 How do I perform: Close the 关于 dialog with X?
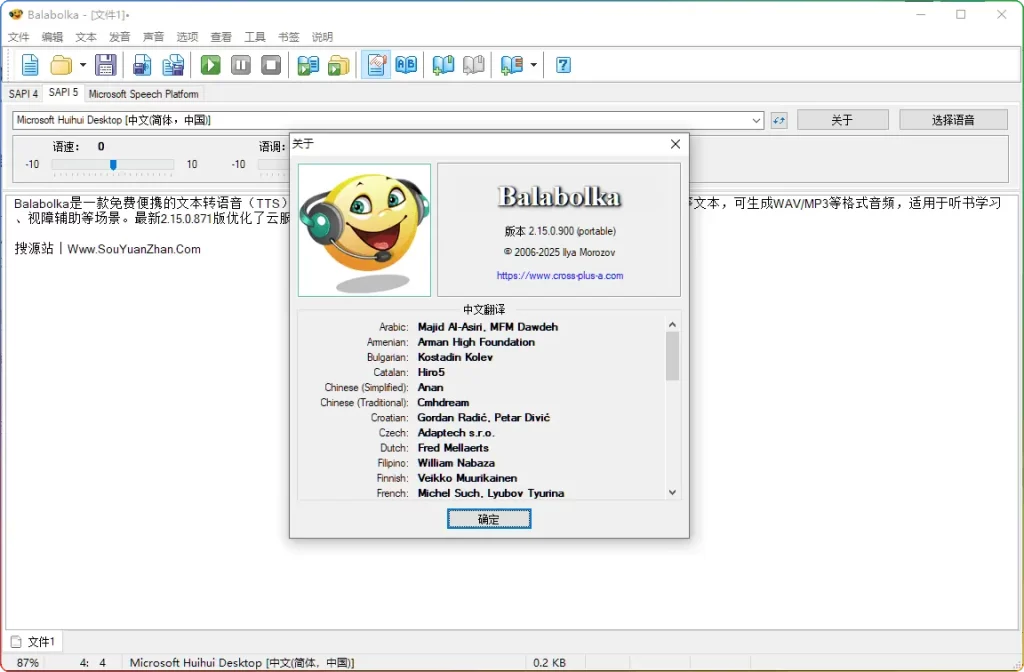pyautogui.click(x=675, y=144)
